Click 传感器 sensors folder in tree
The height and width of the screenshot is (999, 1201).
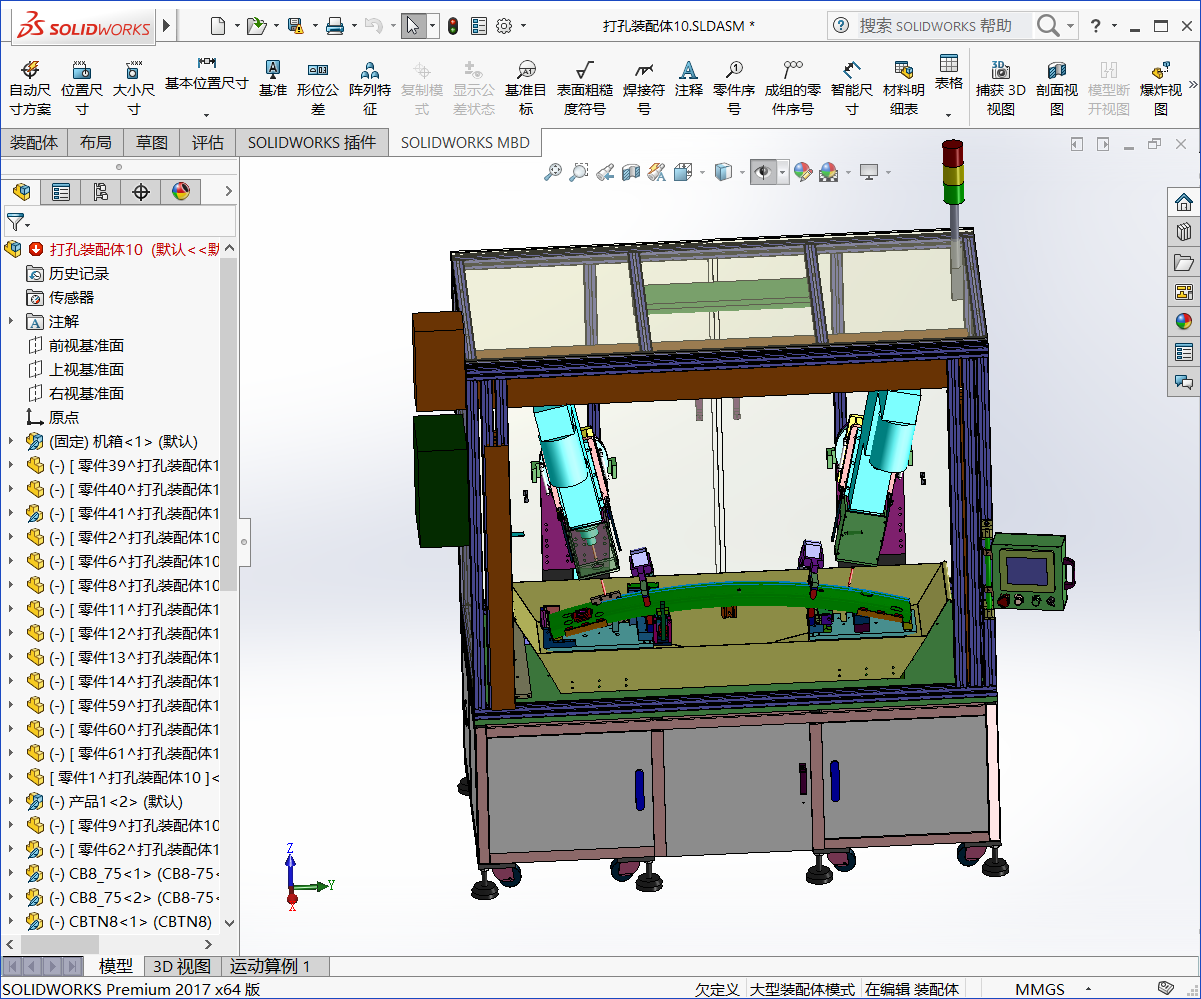tap(72, 297)
